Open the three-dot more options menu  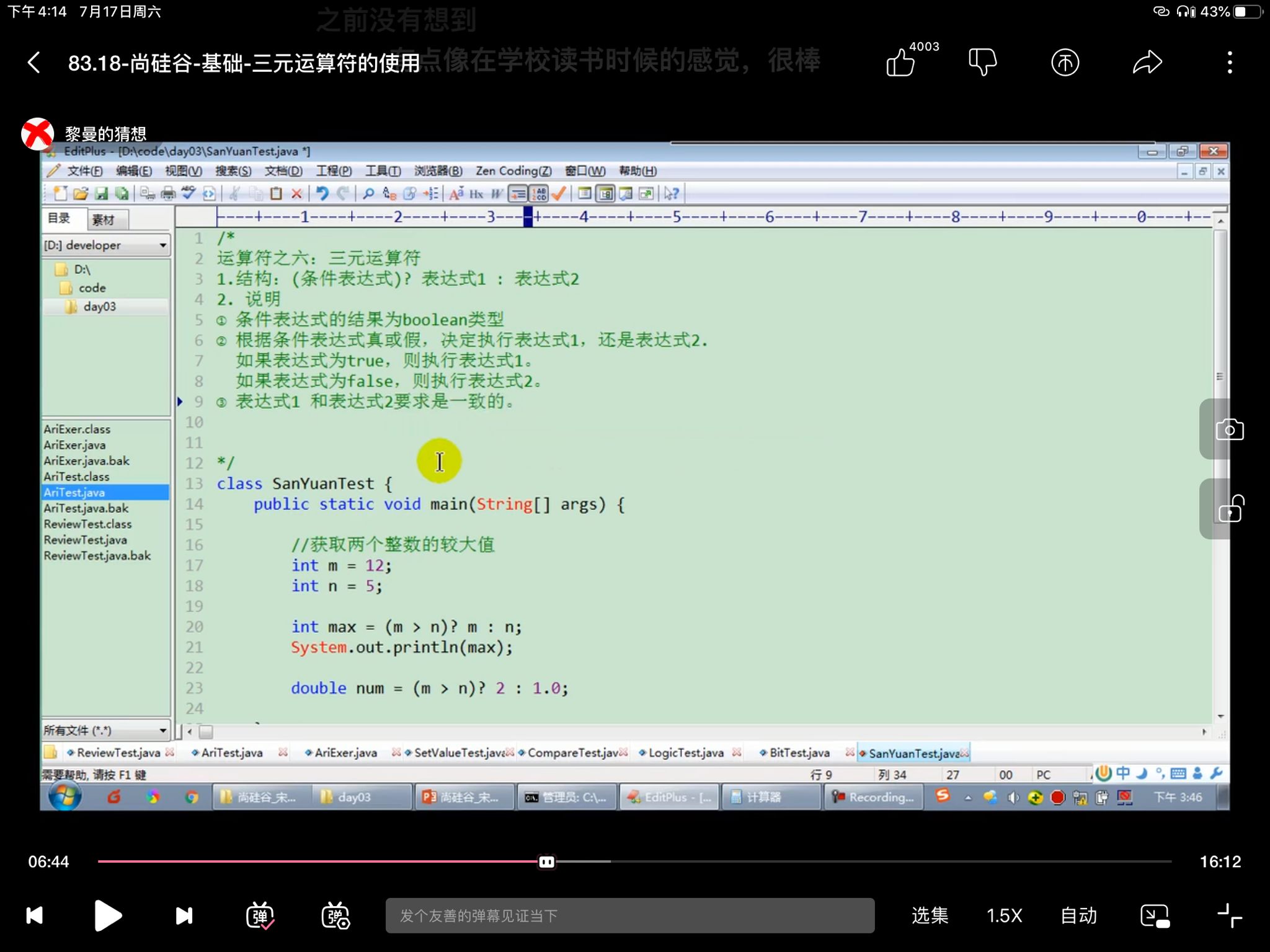coord(1230,63)
